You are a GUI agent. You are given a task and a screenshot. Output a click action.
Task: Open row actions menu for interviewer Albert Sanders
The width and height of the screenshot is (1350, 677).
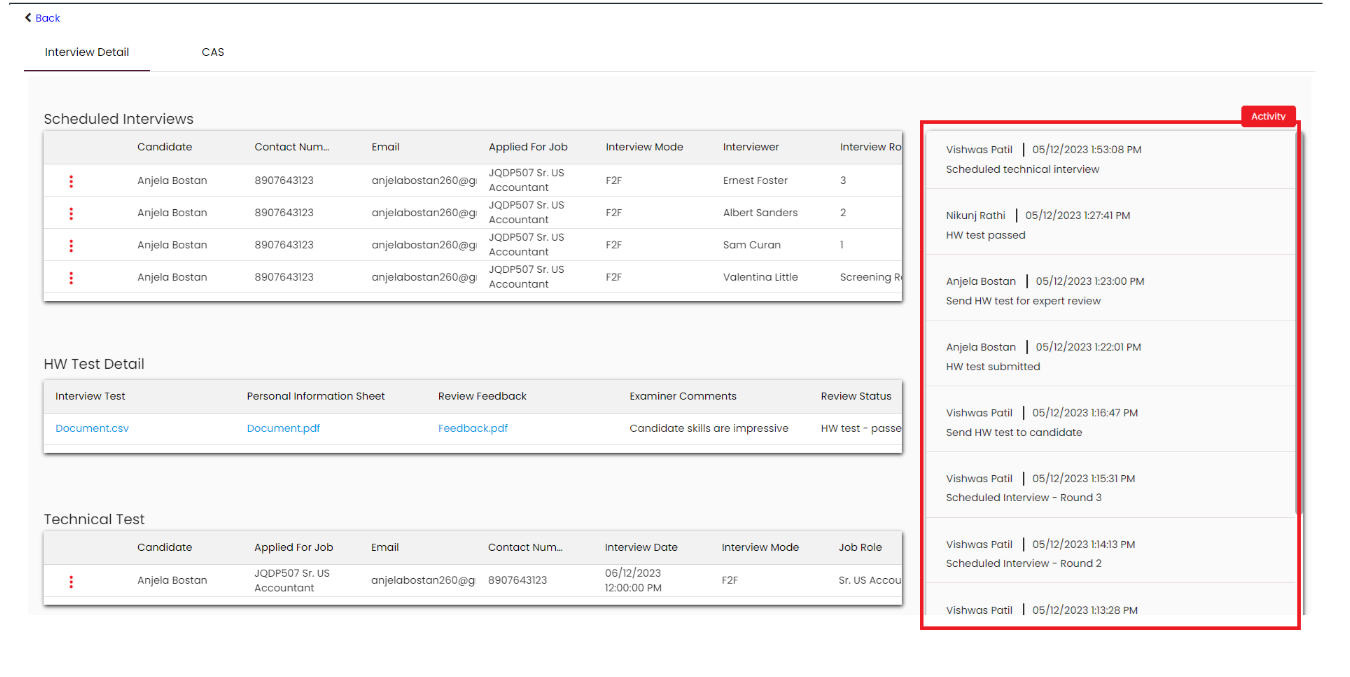71,213
